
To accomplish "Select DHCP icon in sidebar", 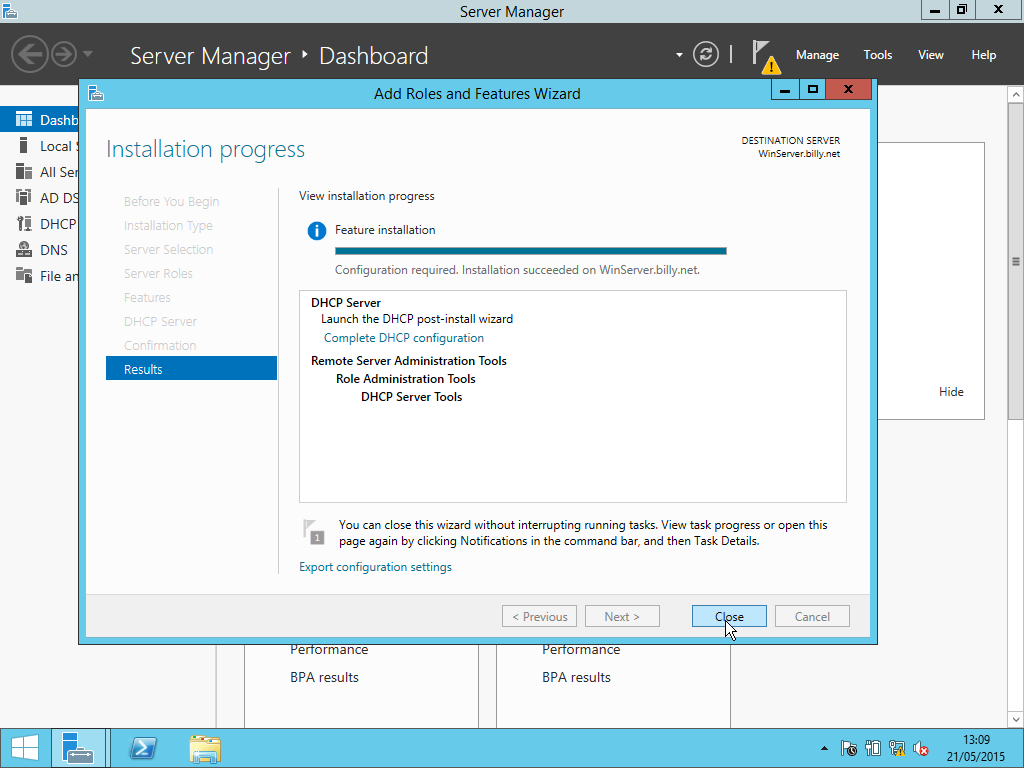I will tap(24, 224).
